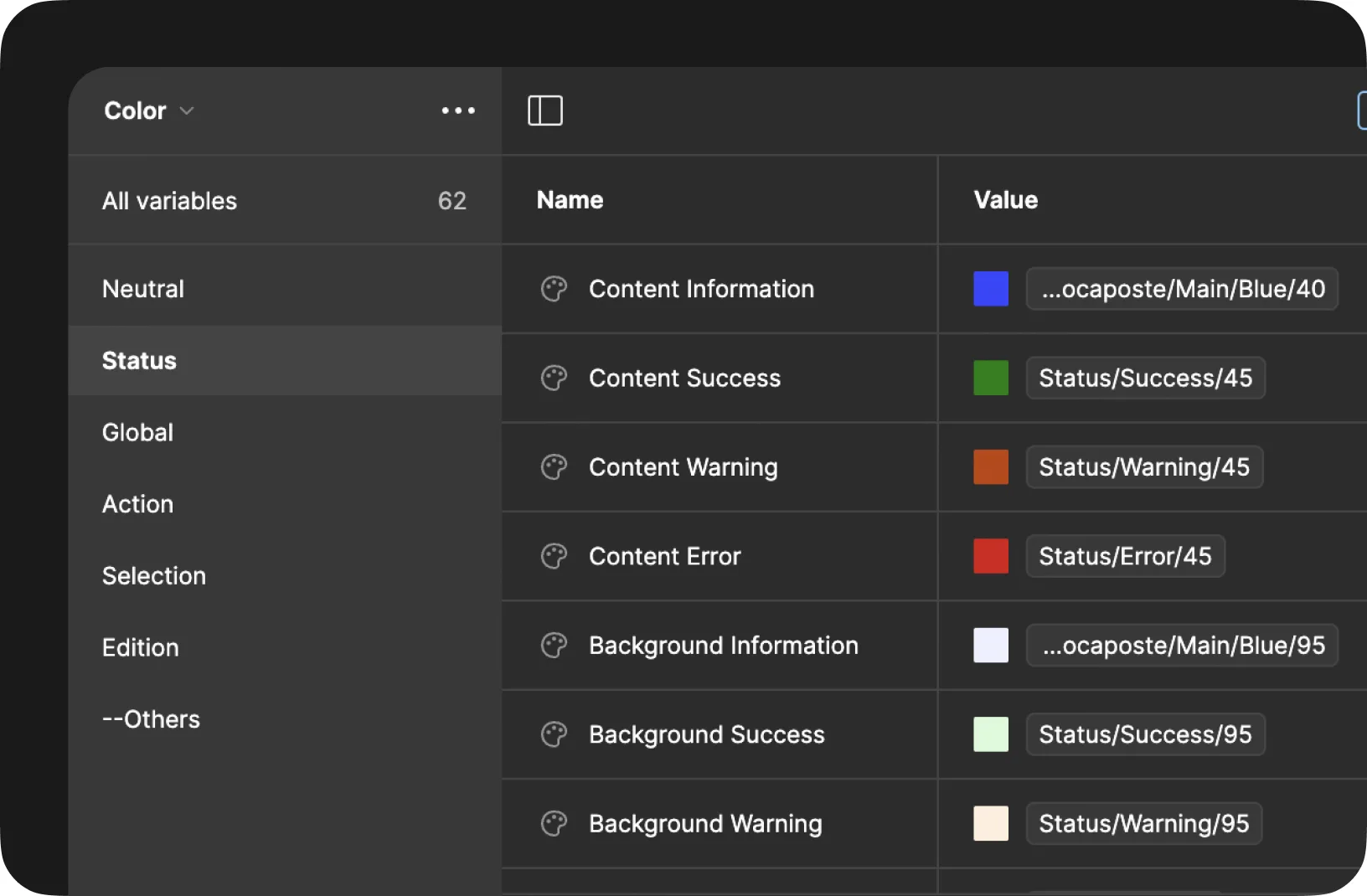Click the Content Error variable name

(664, 556)
